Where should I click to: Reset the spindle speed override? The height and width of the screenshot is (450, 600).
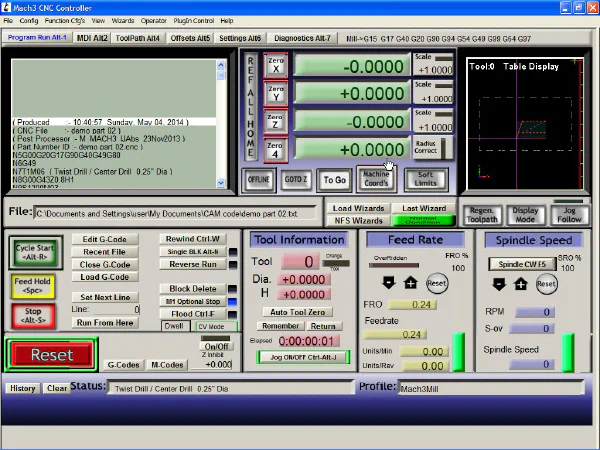[546, 284]
